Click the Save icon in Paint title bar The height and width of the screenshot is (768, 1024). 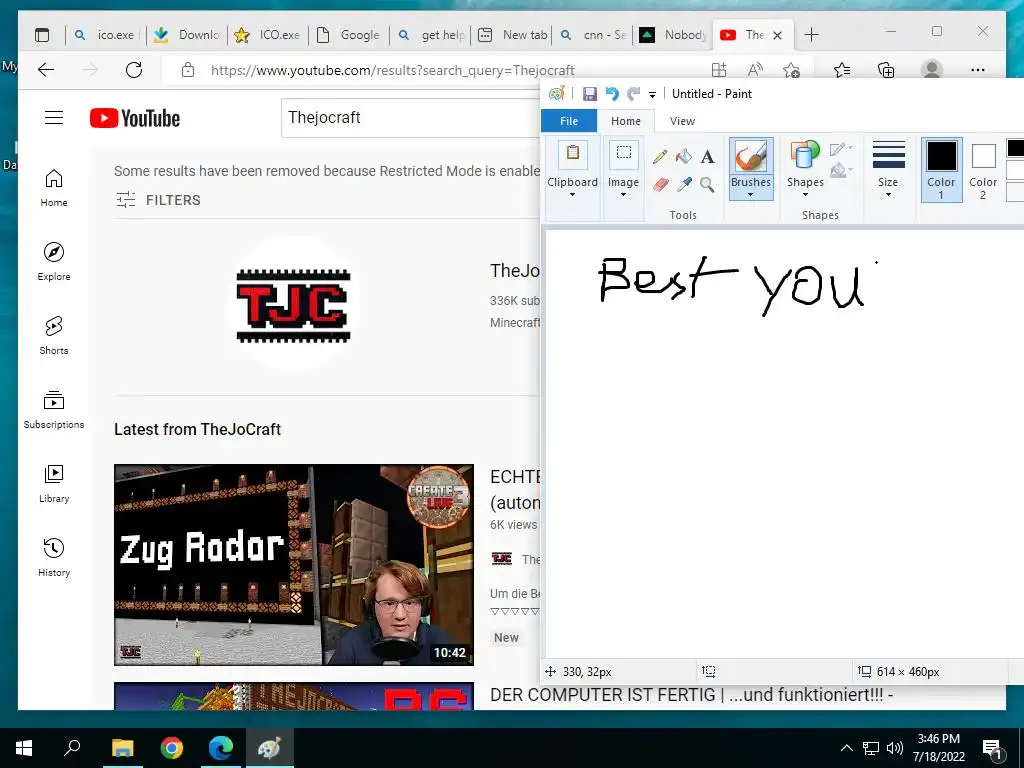tap(590, 94)
